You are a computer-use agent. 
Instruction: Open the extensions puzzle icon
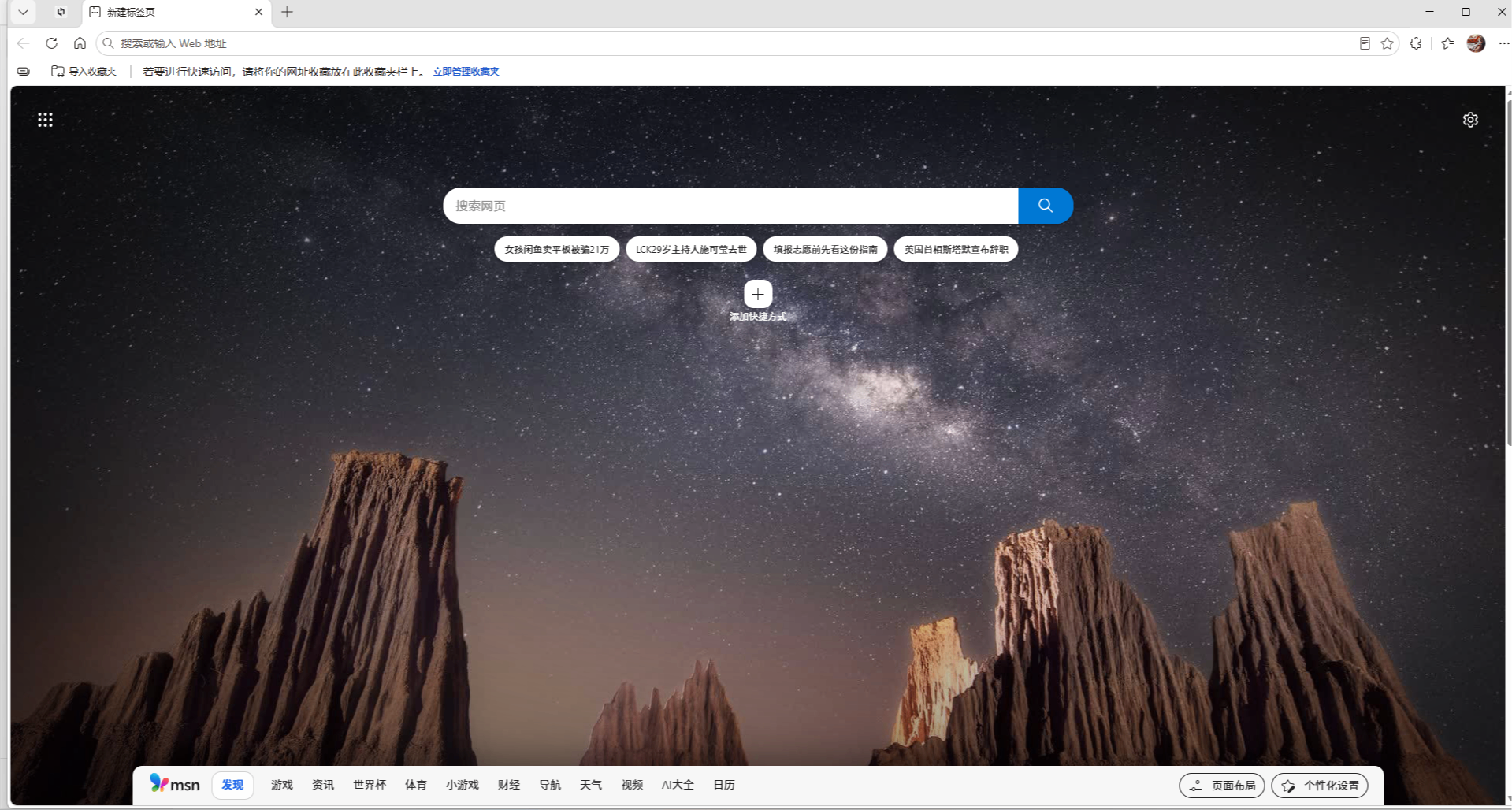(1416, 43)
